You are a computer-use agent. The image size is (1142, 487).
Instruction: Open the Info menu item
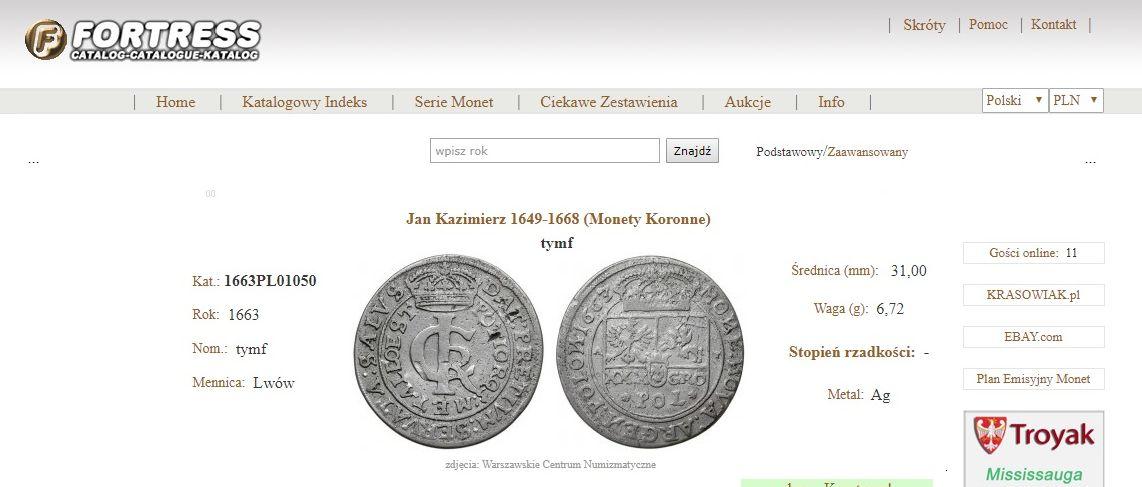tap(831, 102)
